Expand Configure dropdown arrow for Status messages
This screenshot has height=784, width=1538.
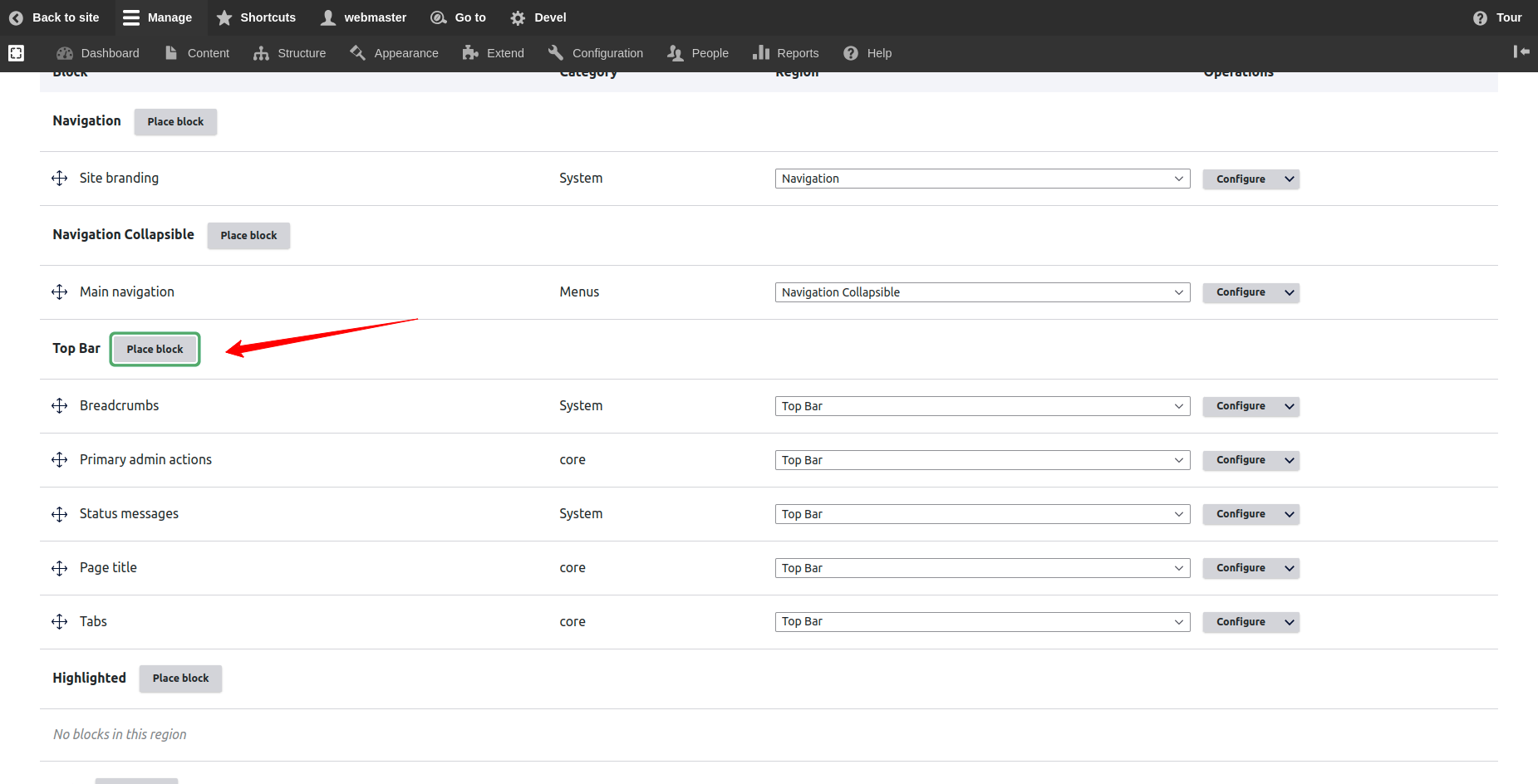coord(1289,514)
